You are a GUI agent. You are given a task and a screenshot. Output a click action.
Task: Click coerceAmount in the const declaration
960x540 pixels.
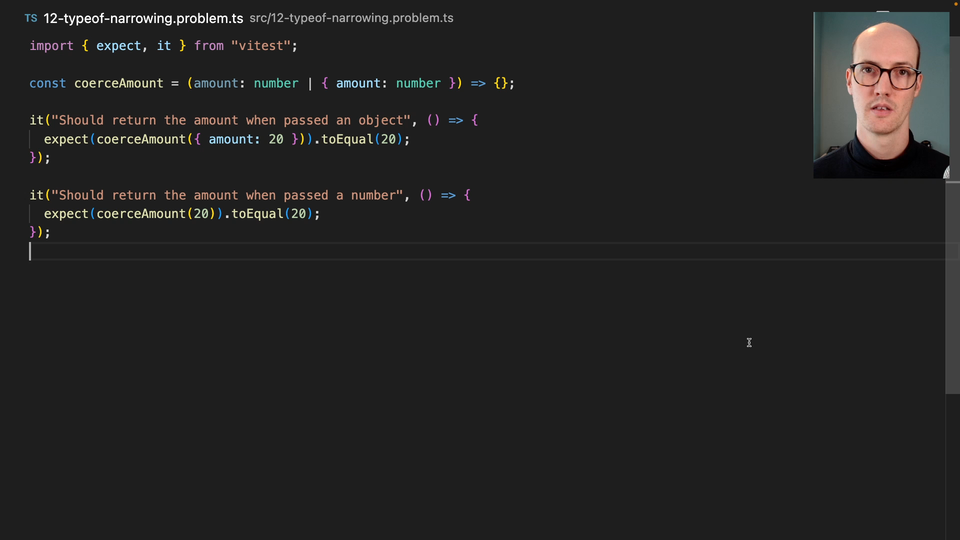[118, 83]
